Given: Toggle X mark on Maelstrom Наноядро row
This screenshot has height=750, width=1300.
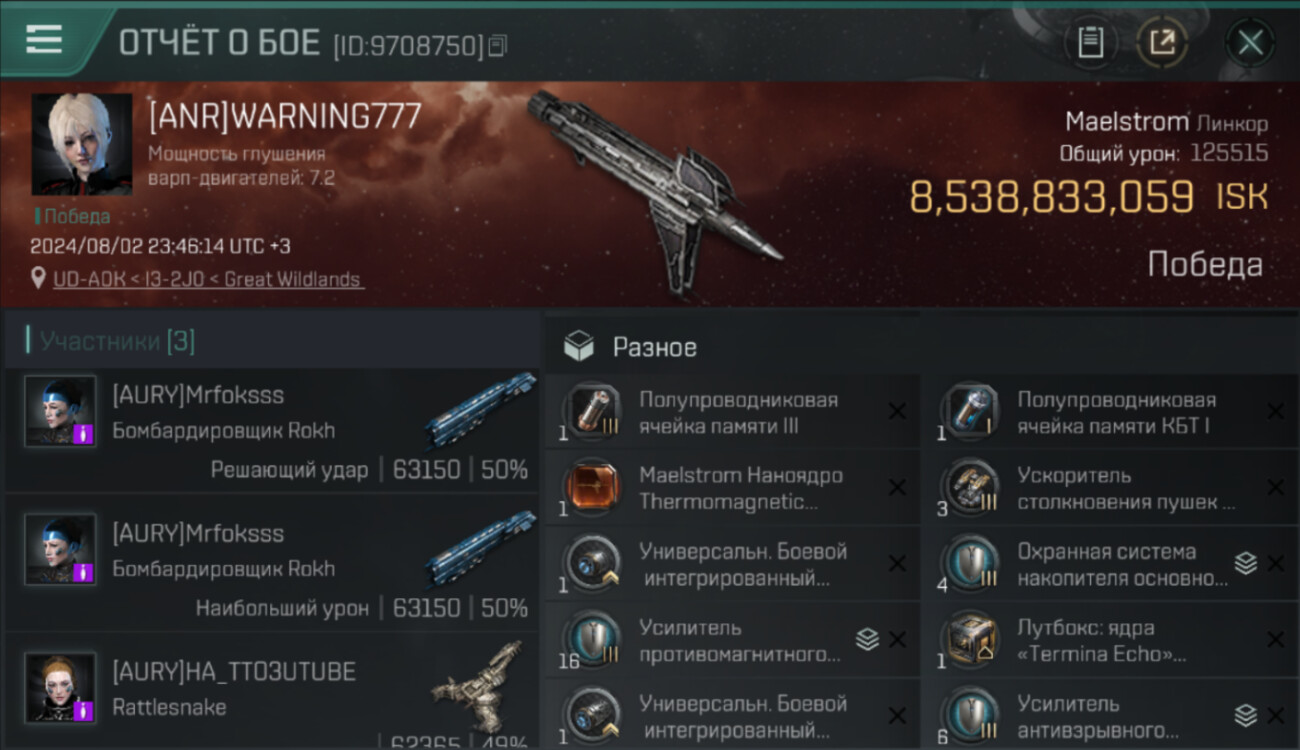Looking at the screenshot, I should (897, 487).
